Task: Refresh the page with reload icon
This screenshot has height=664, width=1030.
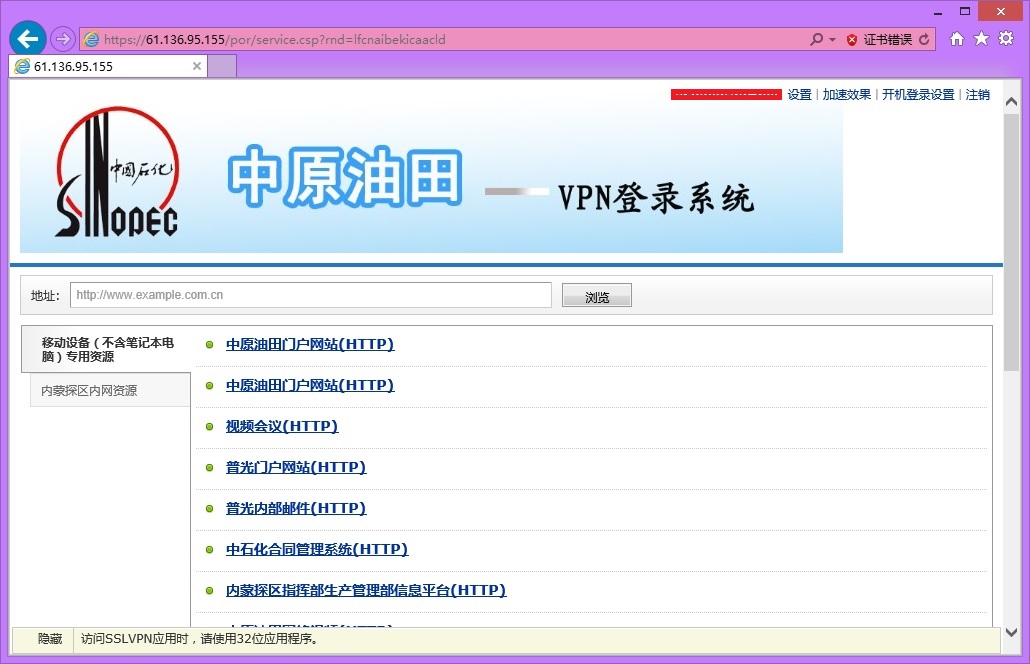Action: coord(924,39)
